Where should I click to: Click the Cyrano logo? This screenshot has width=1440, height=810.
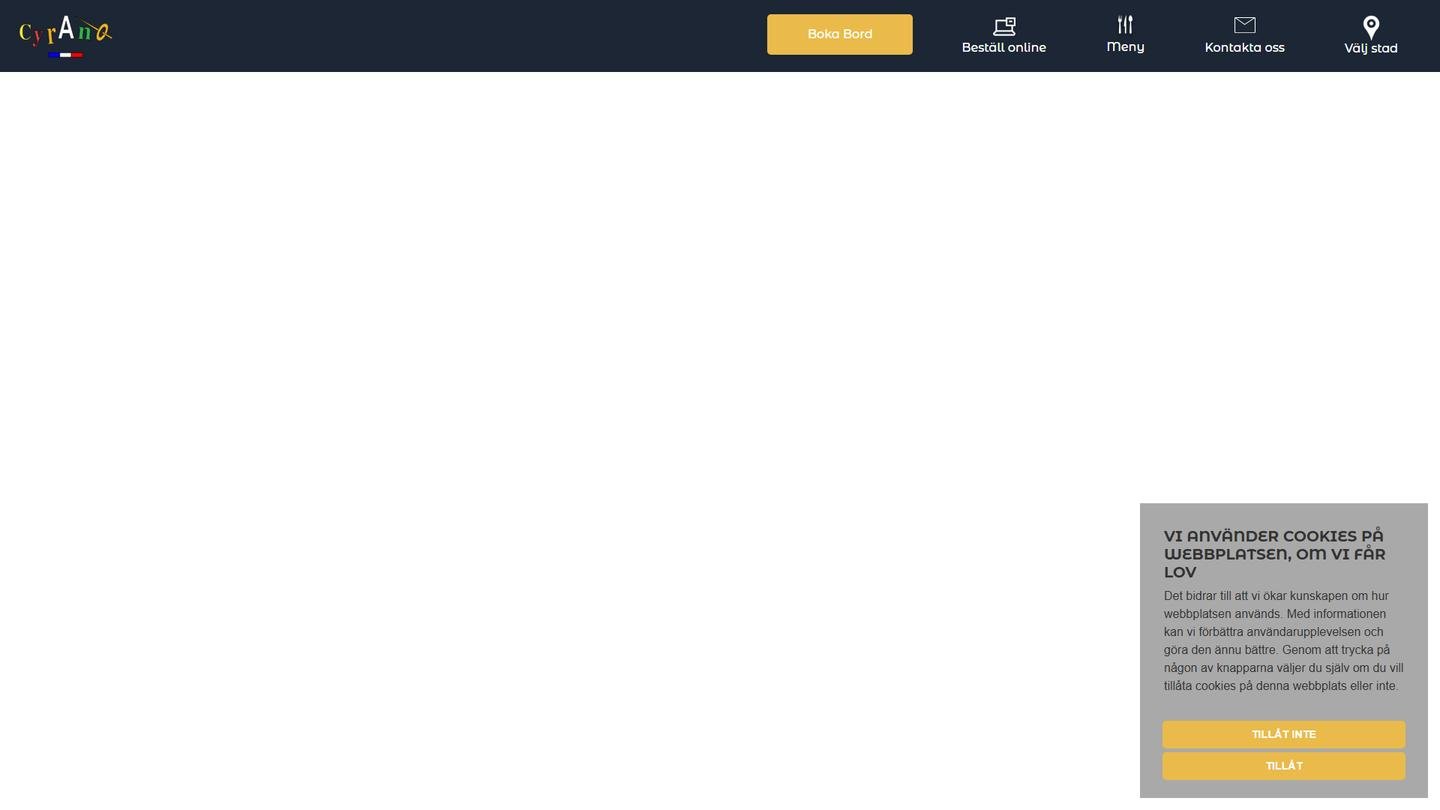tap(65, 33)
